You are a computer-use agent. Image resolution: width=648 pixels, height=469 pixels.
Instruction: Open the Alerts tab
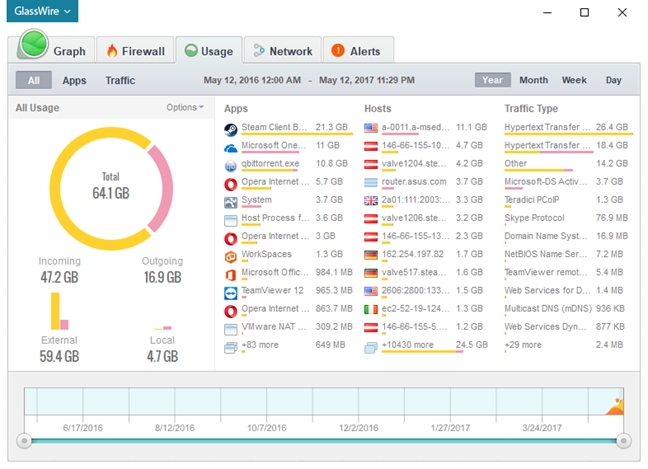(x=358, y=50)
